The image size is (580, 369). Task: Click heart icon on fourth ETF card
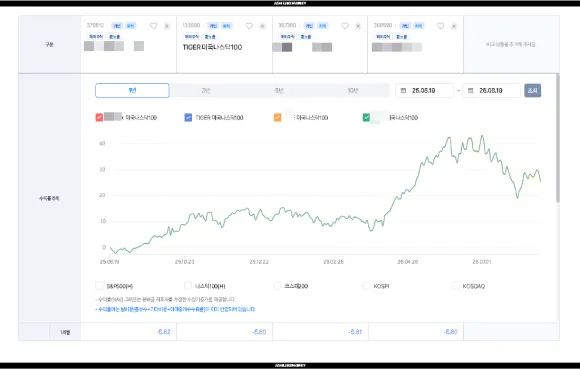click(x=441, y=26)
